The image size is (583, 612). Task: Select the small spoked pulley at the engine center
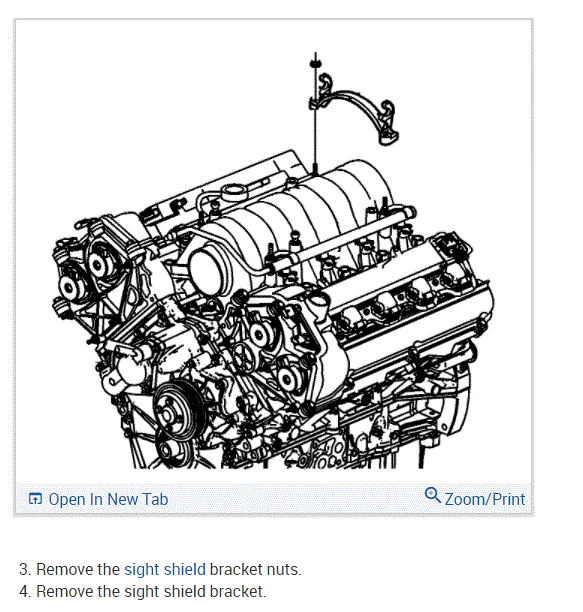pos(244,357)
